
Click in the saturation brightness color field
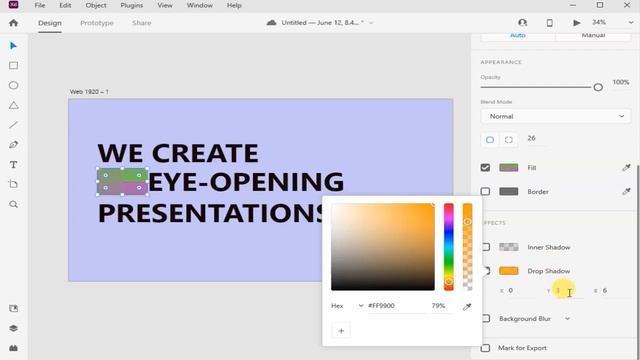tap(383, 247)
